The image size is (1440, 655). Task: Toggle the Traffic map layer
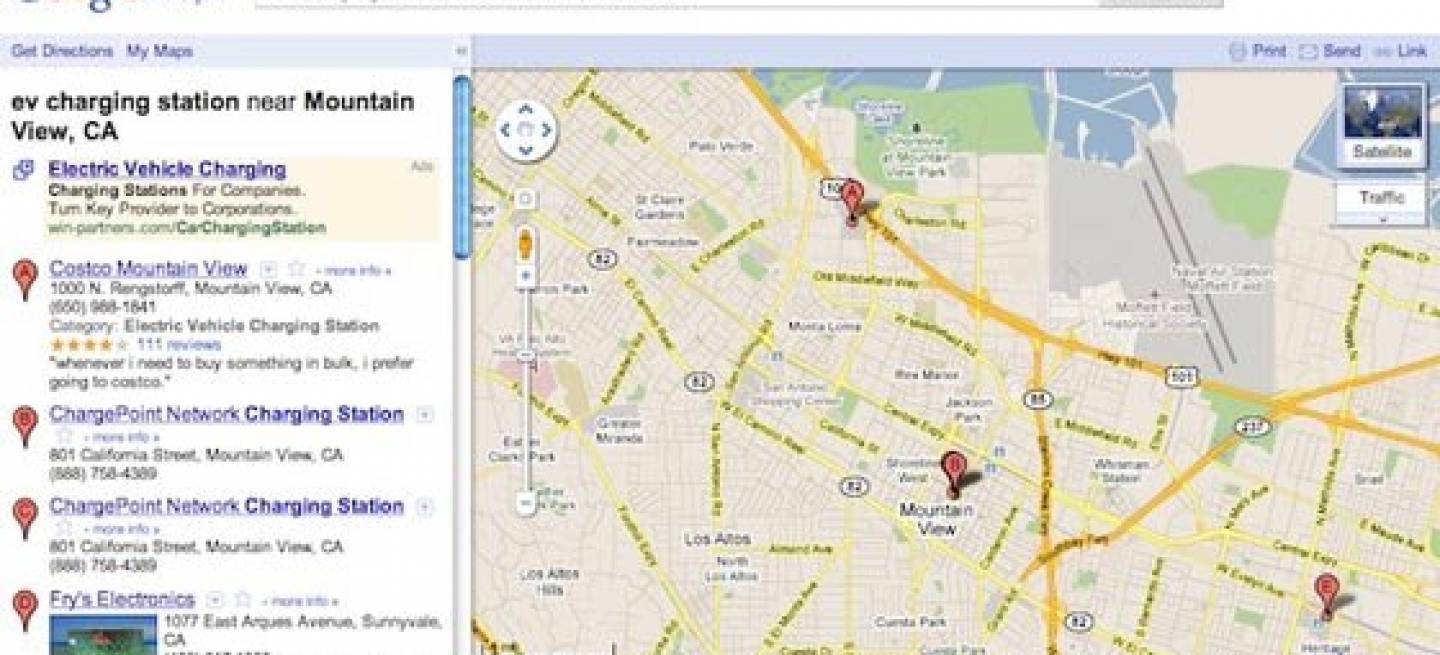tap(1381, 198)
